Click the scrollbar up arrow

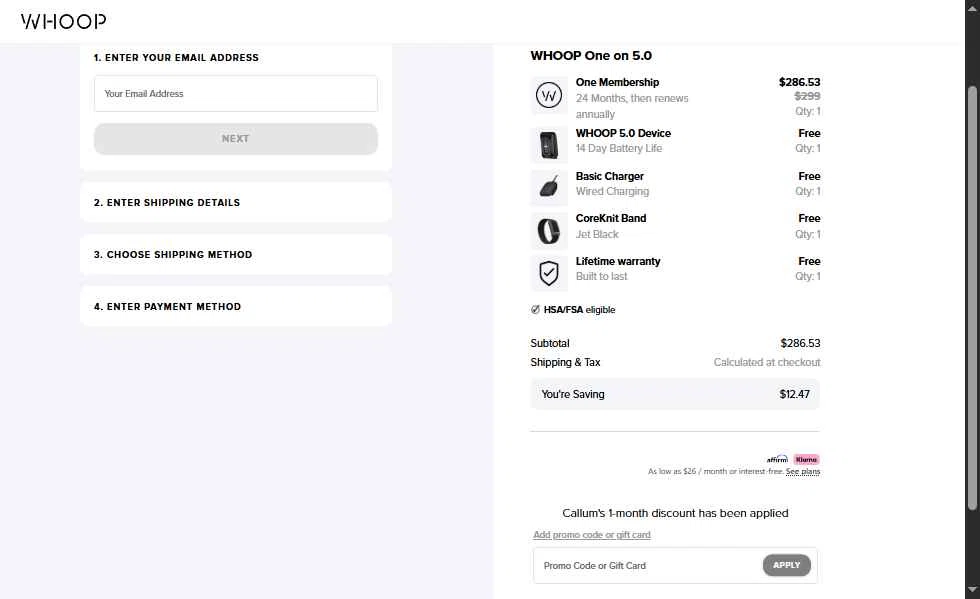tap(972, 8)
